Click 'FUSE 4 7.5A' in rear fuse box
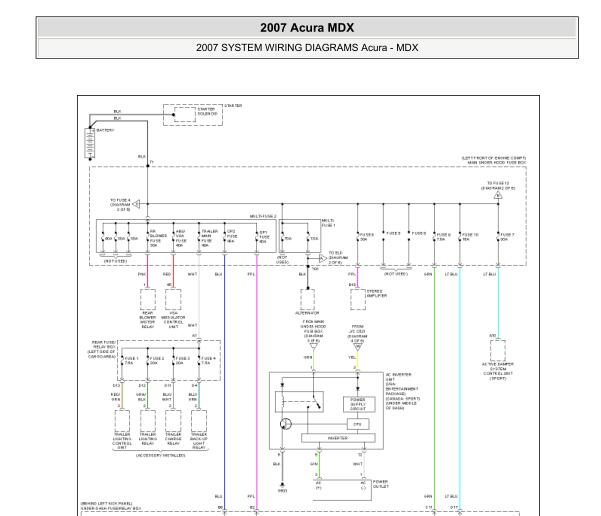 coord(209,360)
